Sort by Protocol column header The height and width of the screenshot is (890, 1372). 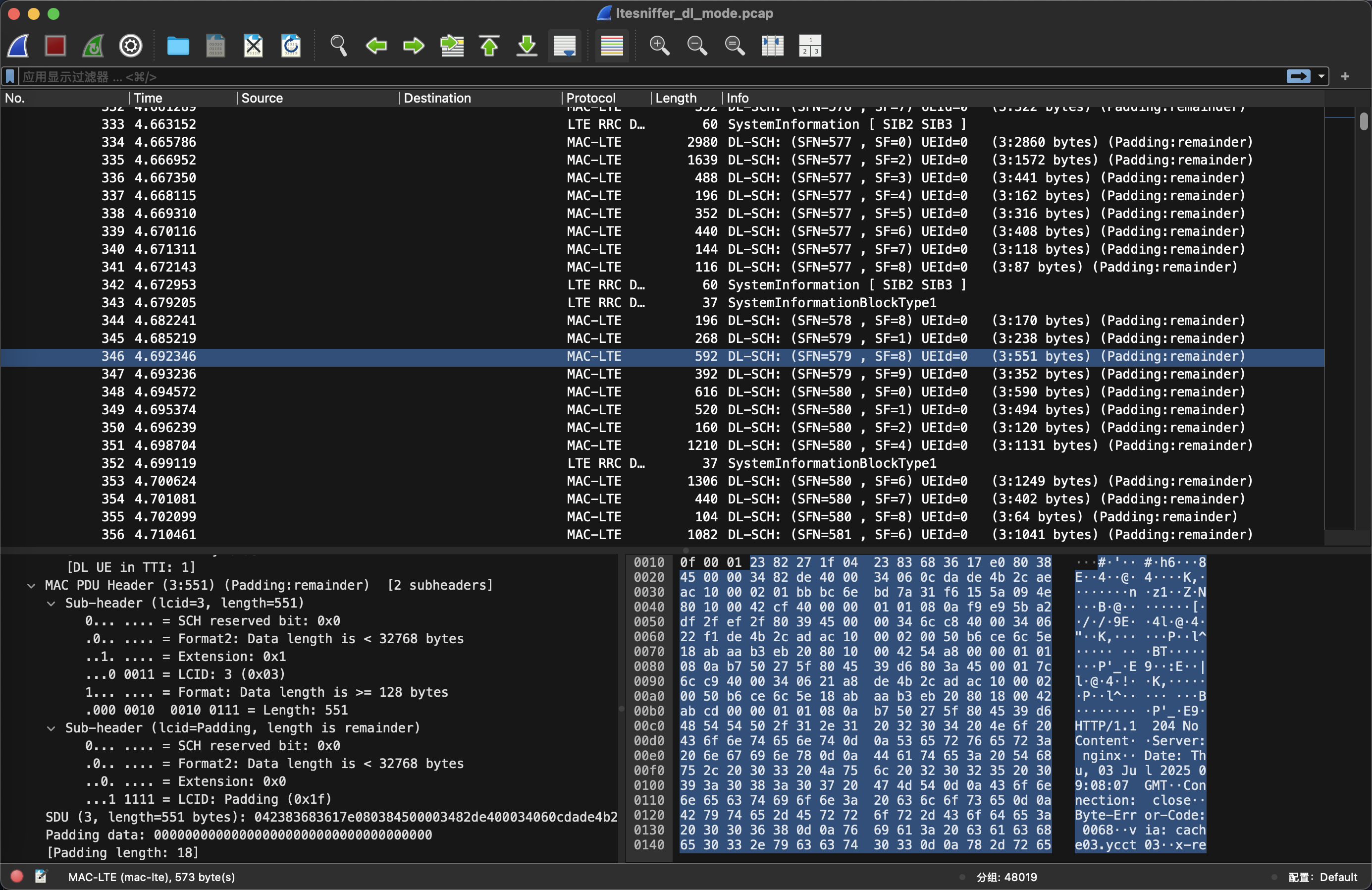coord(607,98)
